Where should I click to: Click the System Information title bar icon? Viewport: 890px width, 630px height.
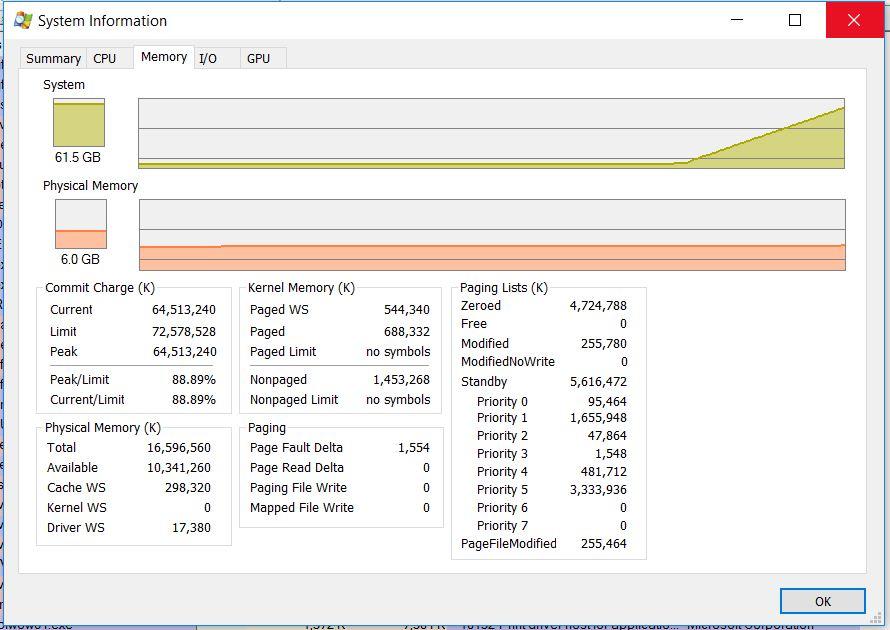(22, 20)
